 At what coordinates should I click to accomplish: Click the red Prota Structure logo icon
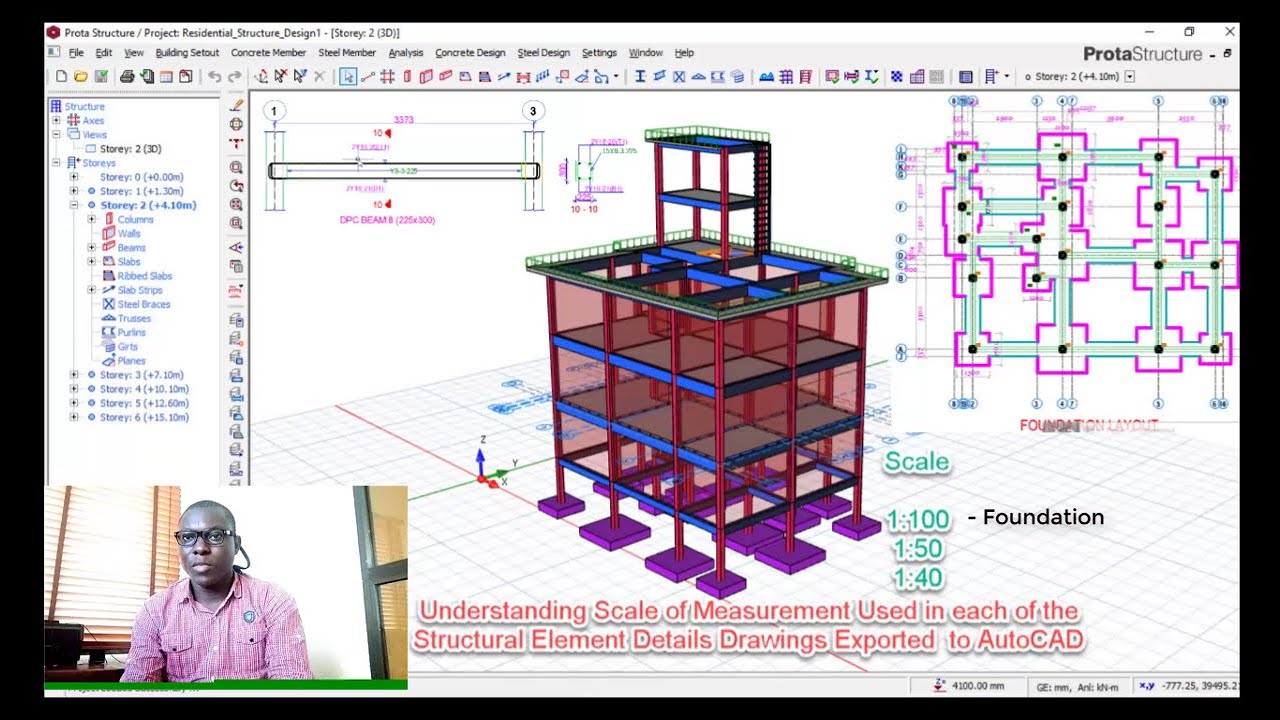(53, 32)
